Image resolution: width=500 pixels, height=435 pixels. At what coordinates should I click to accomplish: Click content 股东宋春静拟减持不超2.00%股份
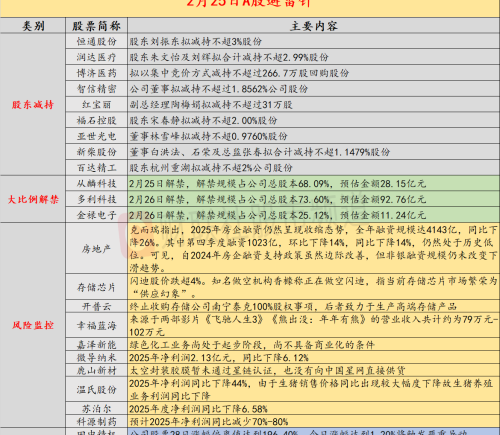click(x=203, y=120)
